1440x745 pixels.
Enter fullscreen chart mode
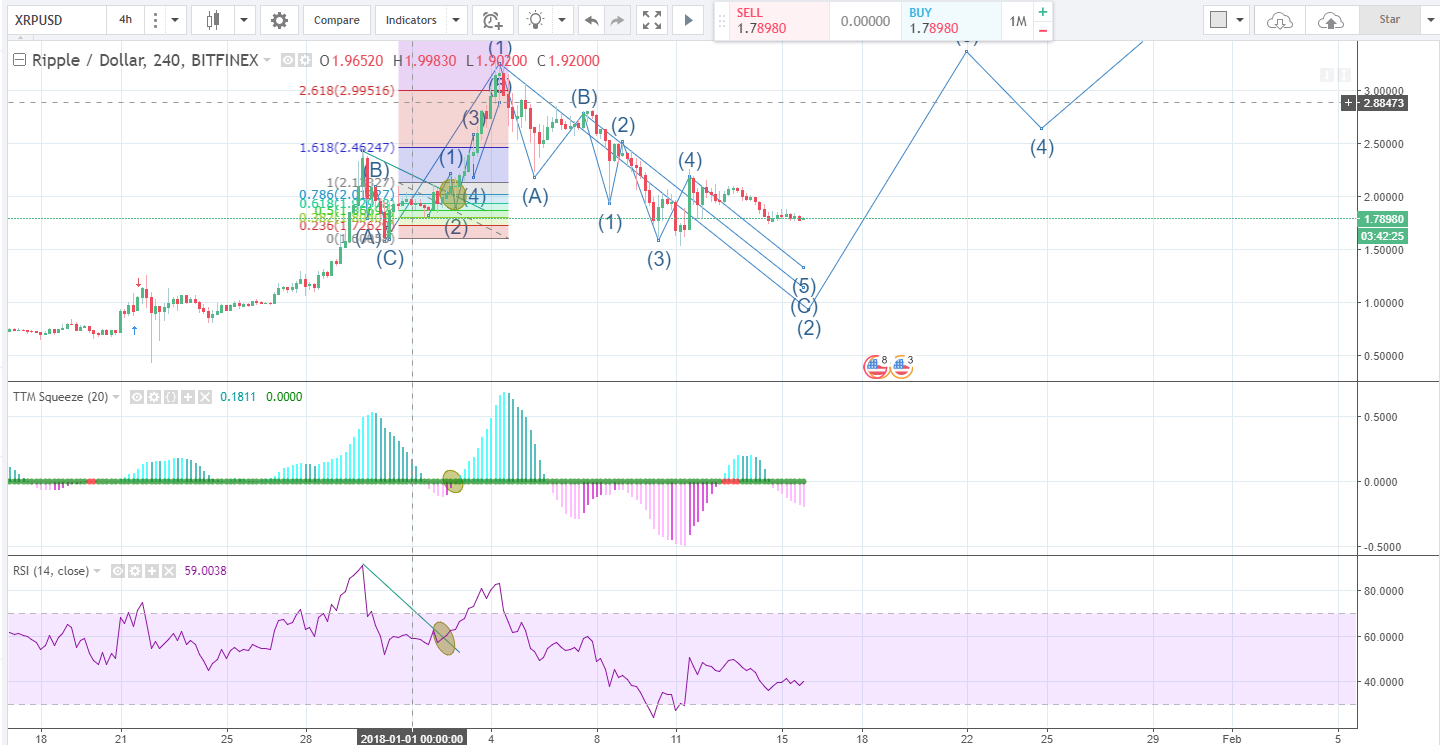pos(652,20)
